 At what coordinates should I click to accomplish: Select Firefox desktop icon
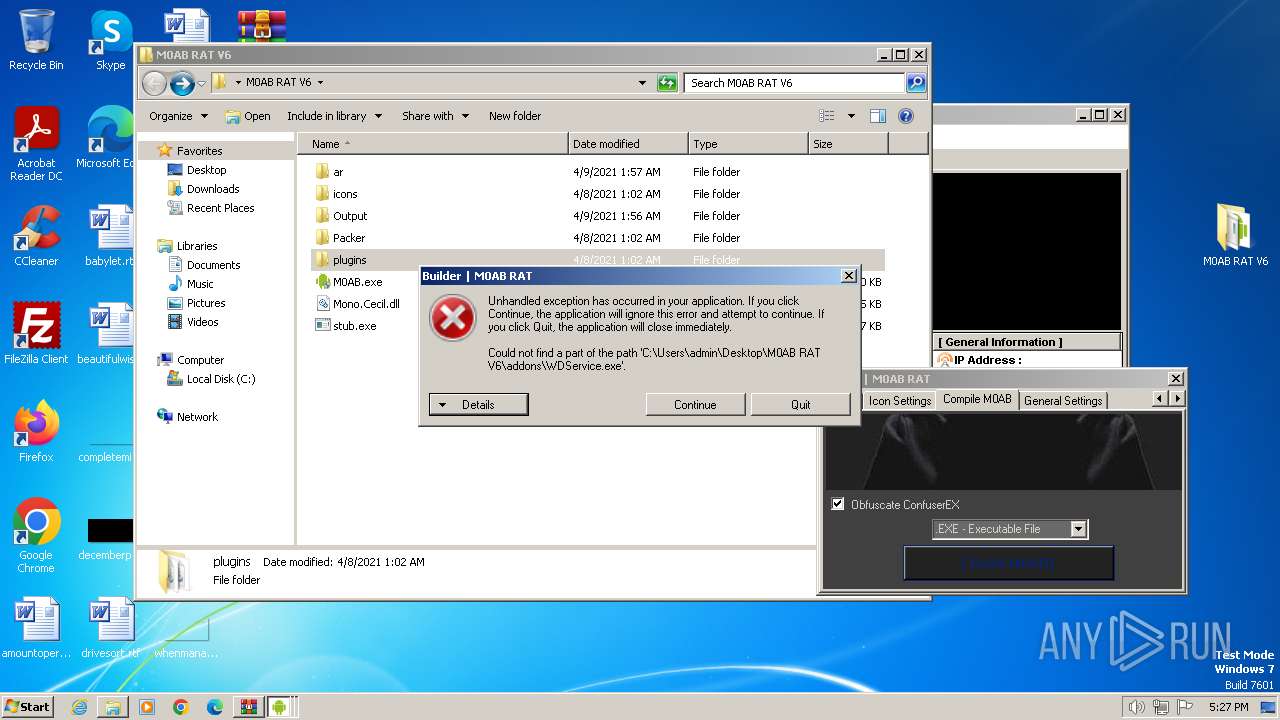tap(36, 432)
